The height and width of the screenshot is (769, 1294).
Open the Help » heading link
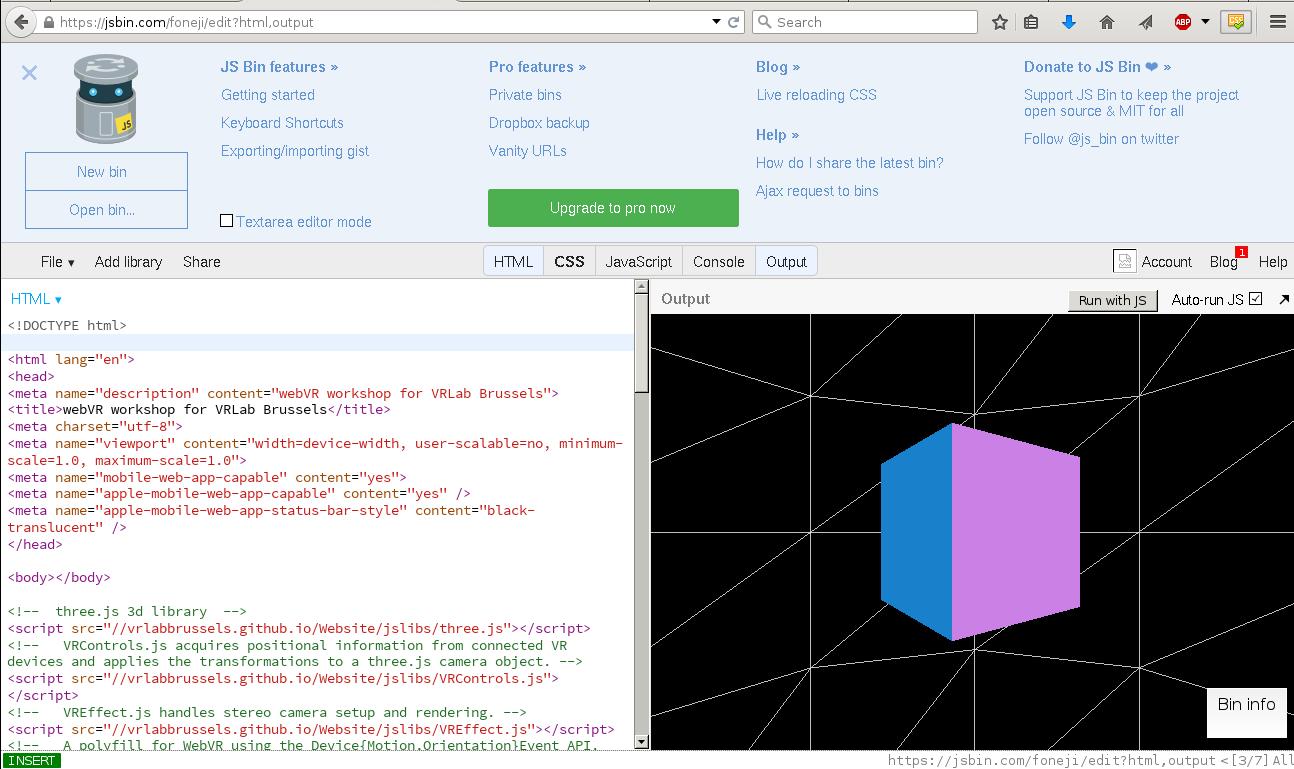coord(777,135)
